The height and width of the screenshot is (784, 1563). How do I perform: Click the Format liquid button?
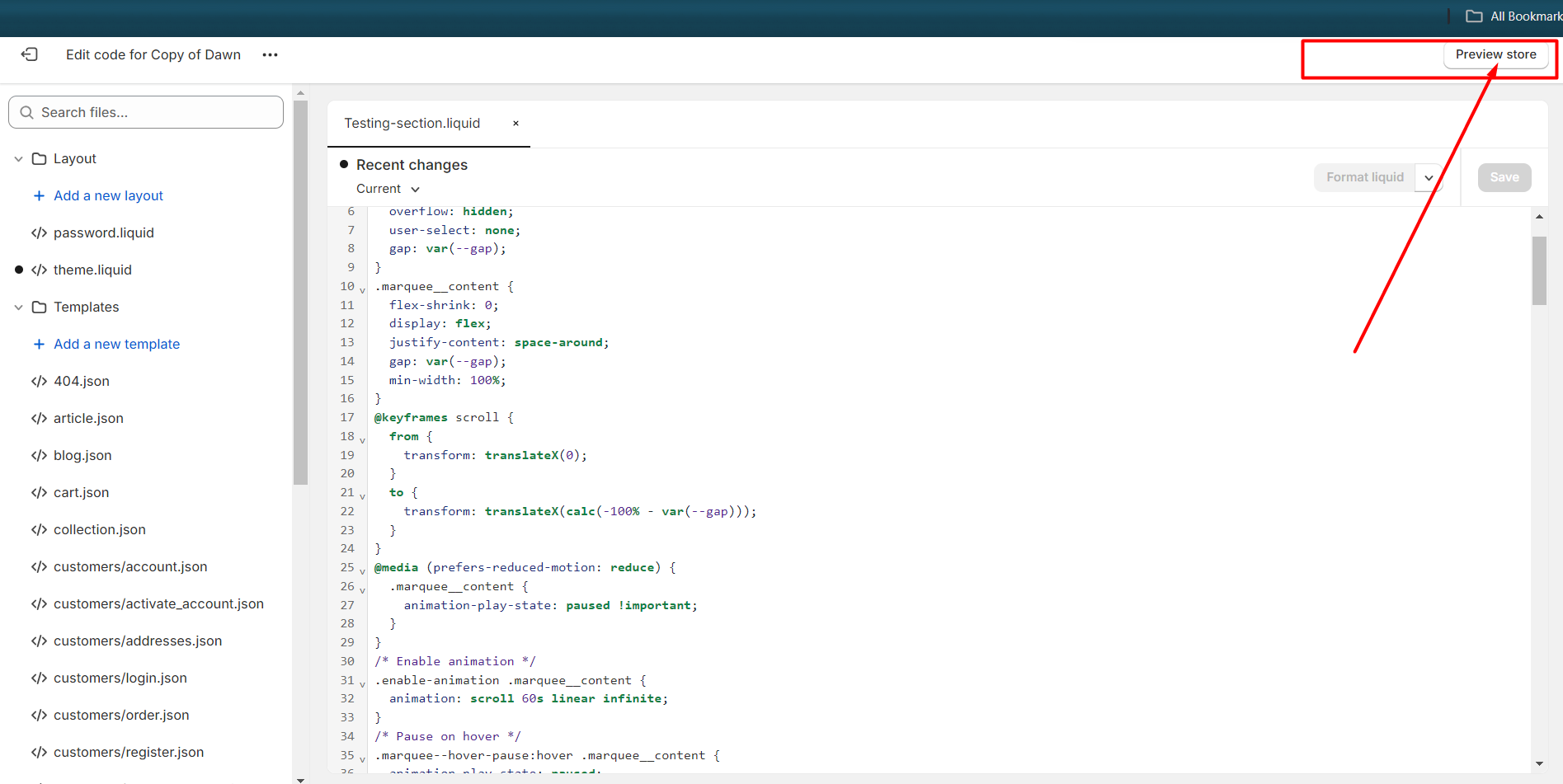[1365, 177]
